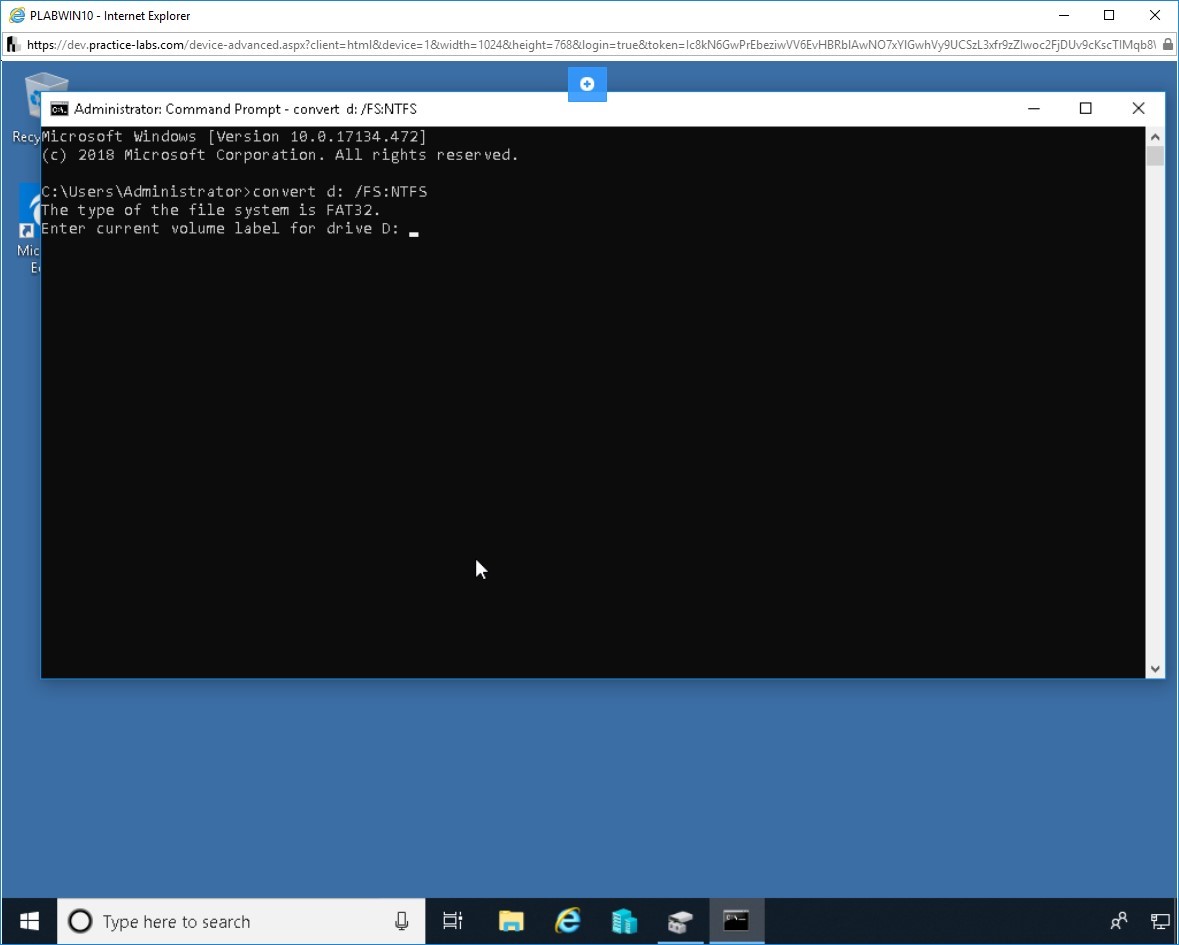Open Command Prompt title bar system icon
The height and width of the screenshot is (945, 1179).
point(59,109)
